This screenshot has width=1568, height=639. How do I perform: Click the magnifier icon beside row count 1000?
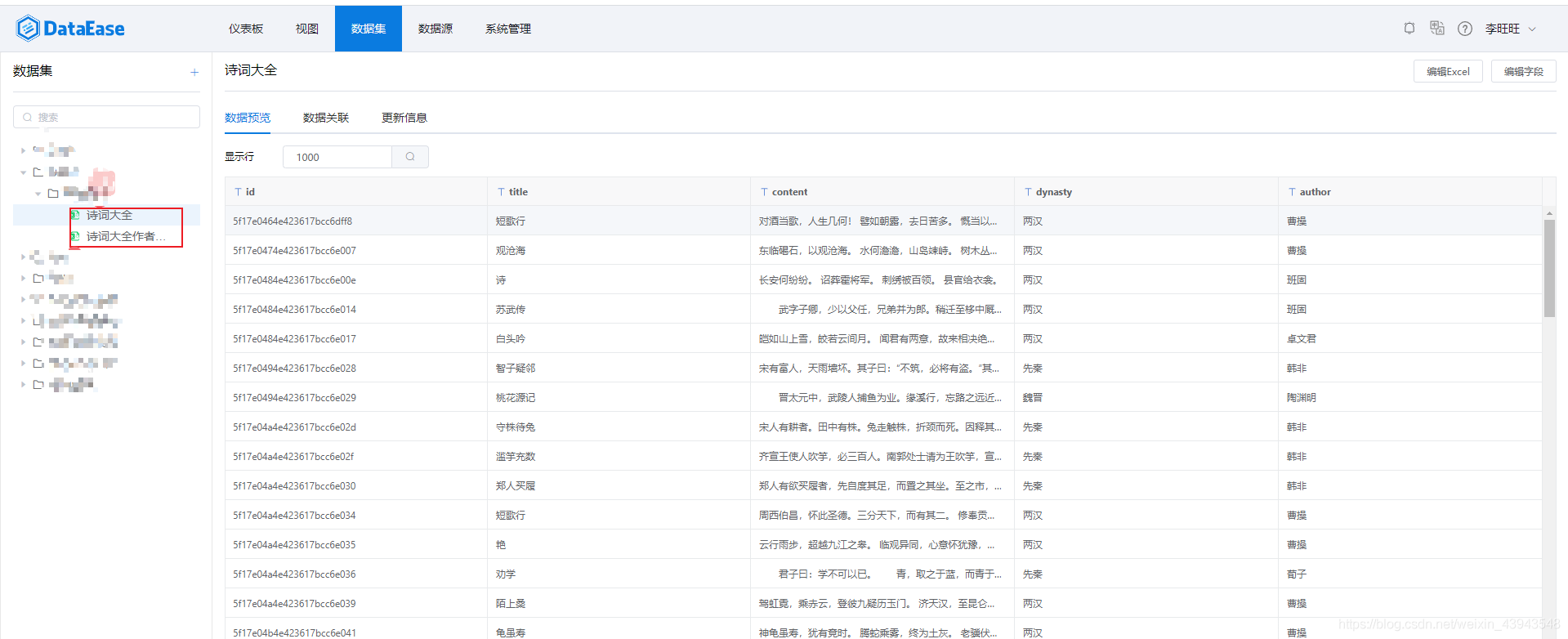[410, 157]
